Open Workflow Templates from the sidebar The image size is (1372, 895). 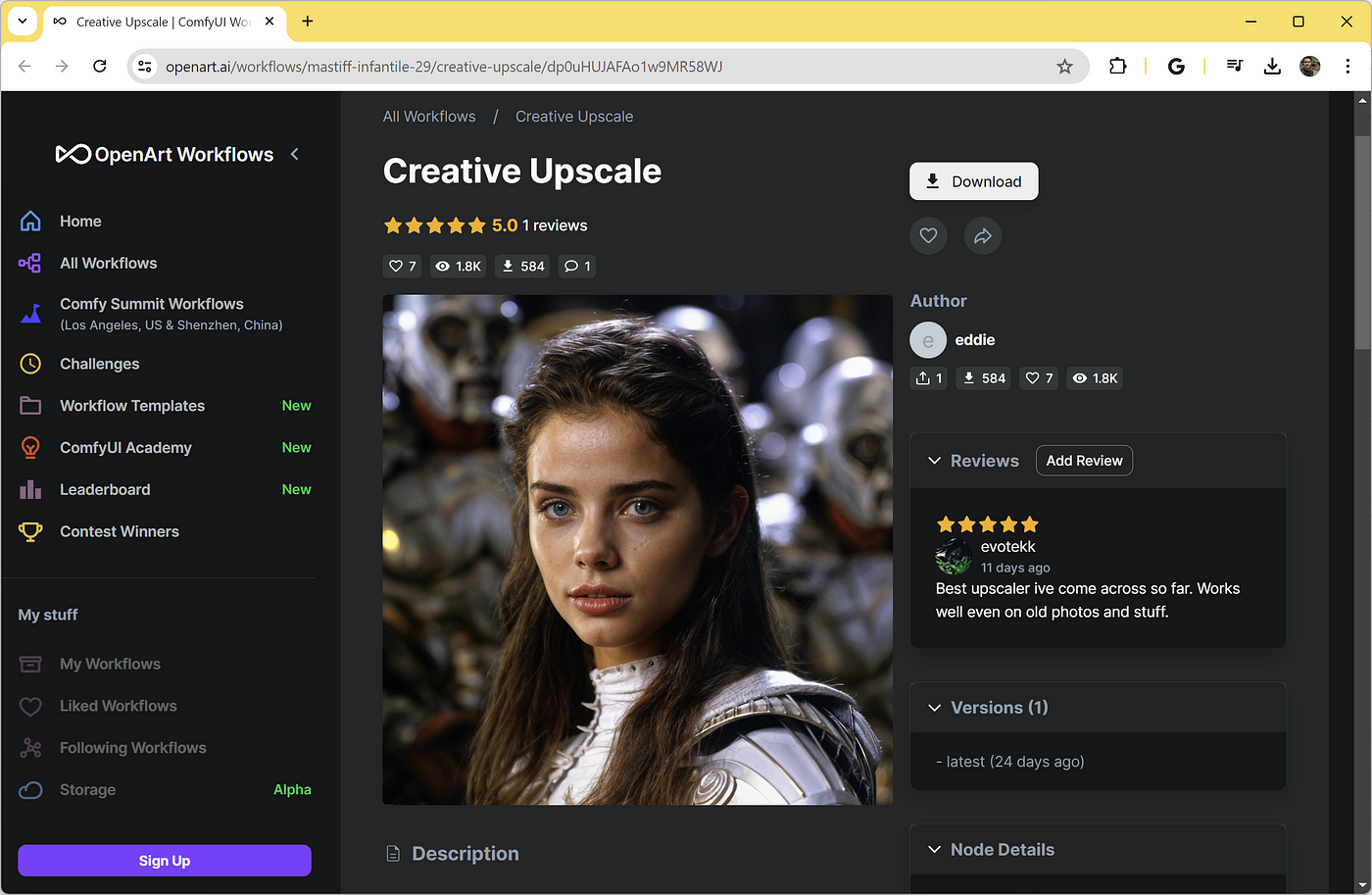click(132, 405)
